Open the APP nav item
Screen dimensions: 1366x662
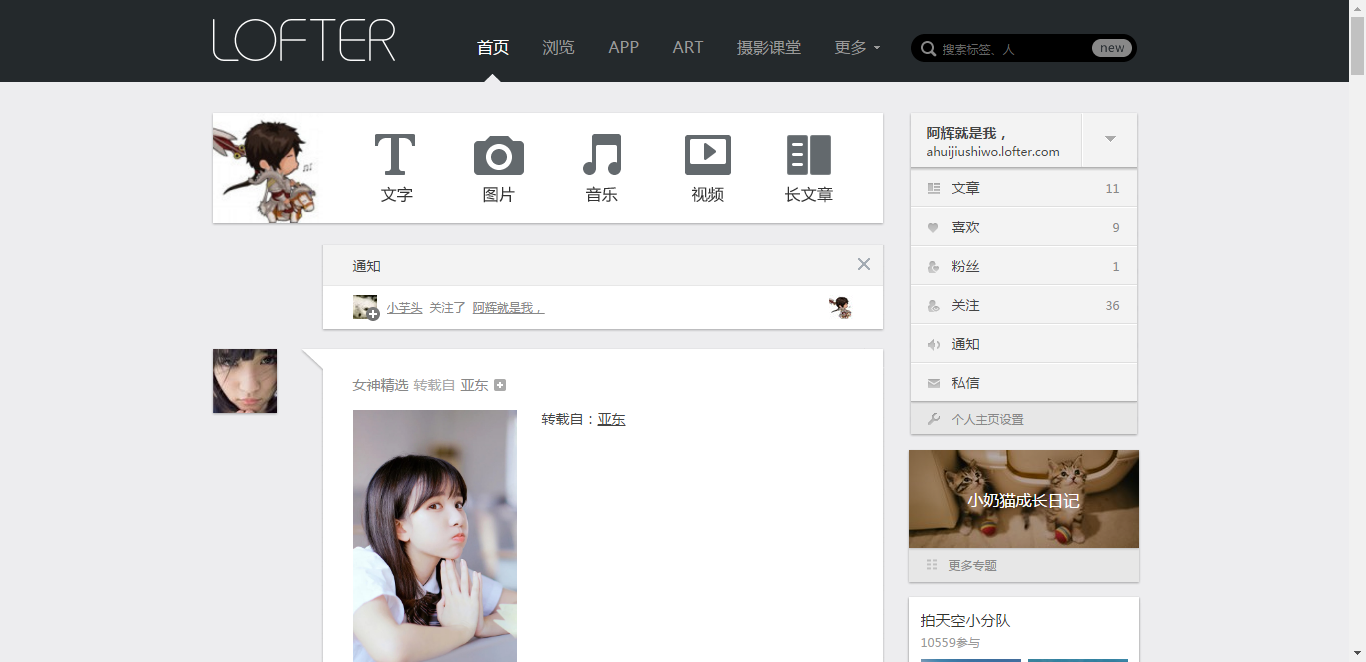click(x=624, y=47)
